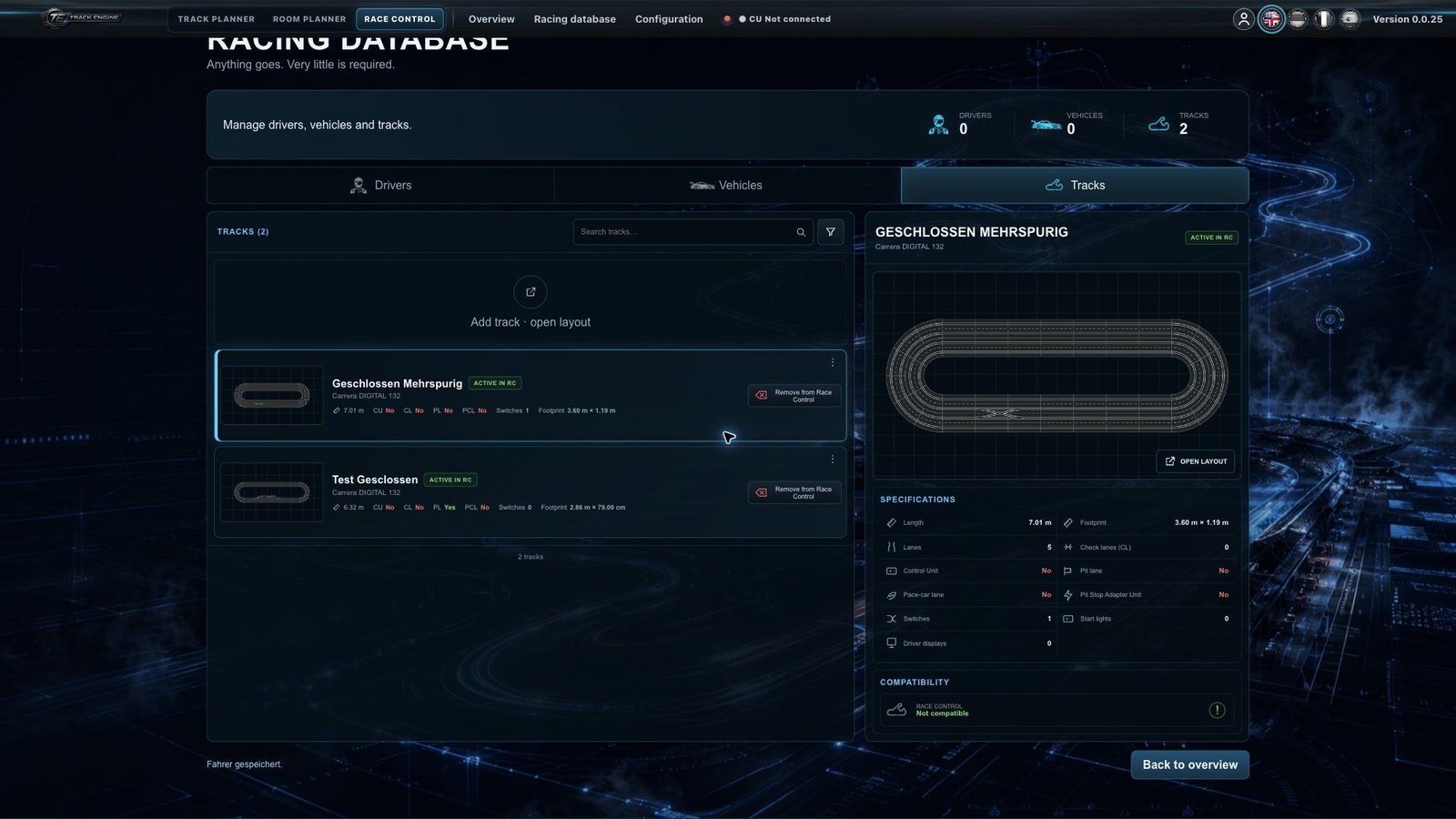1456x819 pixels.
Task: Open the user account profile icon
Action: coord(1243,19)
